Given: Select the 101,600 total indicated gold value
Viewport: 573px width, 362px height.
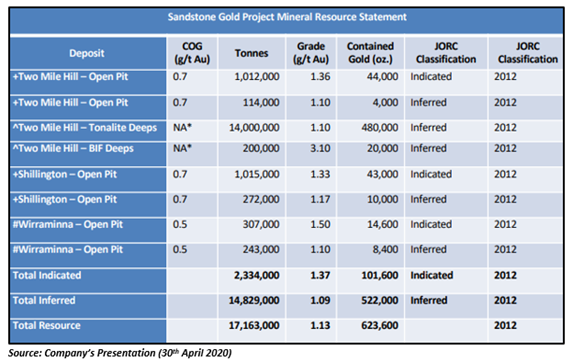Looking at the screenshot, I should [x=380, y=275].
